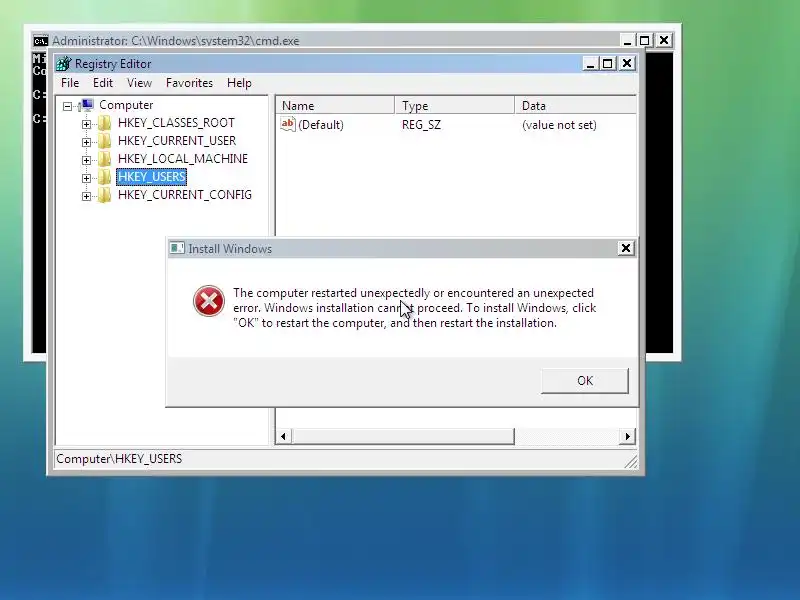Click the HKEY_CURRENT_USER folder icon

tap(105, 141)
